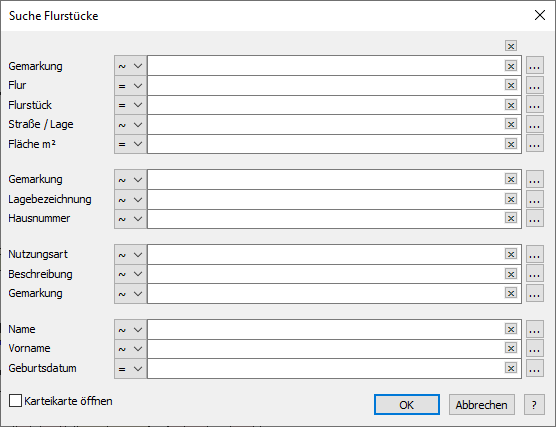Clear the Nutzungsart field X icon

point(511,254)
